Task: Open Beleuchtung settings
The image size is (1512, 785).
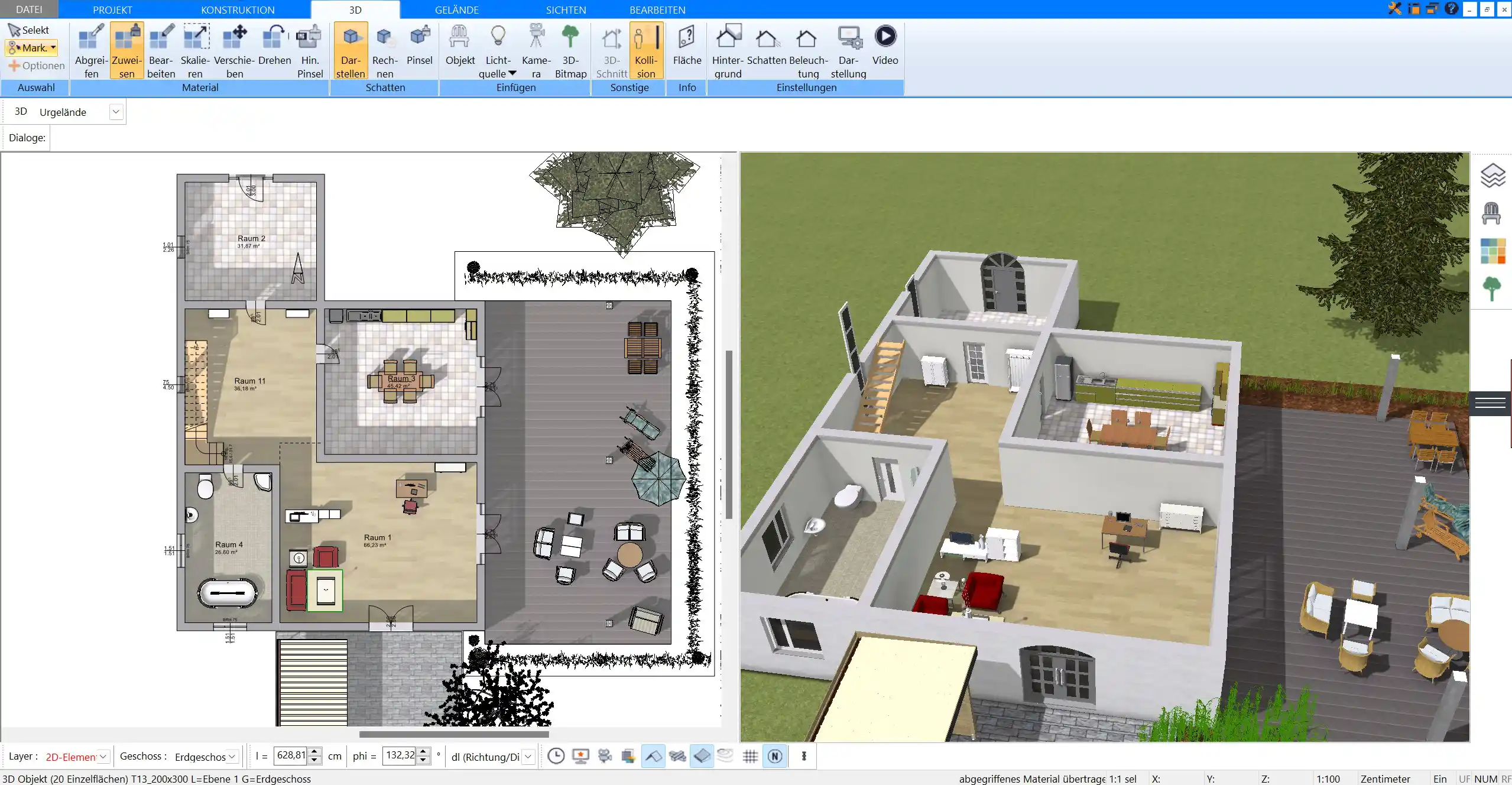Action: click(808, 50)
